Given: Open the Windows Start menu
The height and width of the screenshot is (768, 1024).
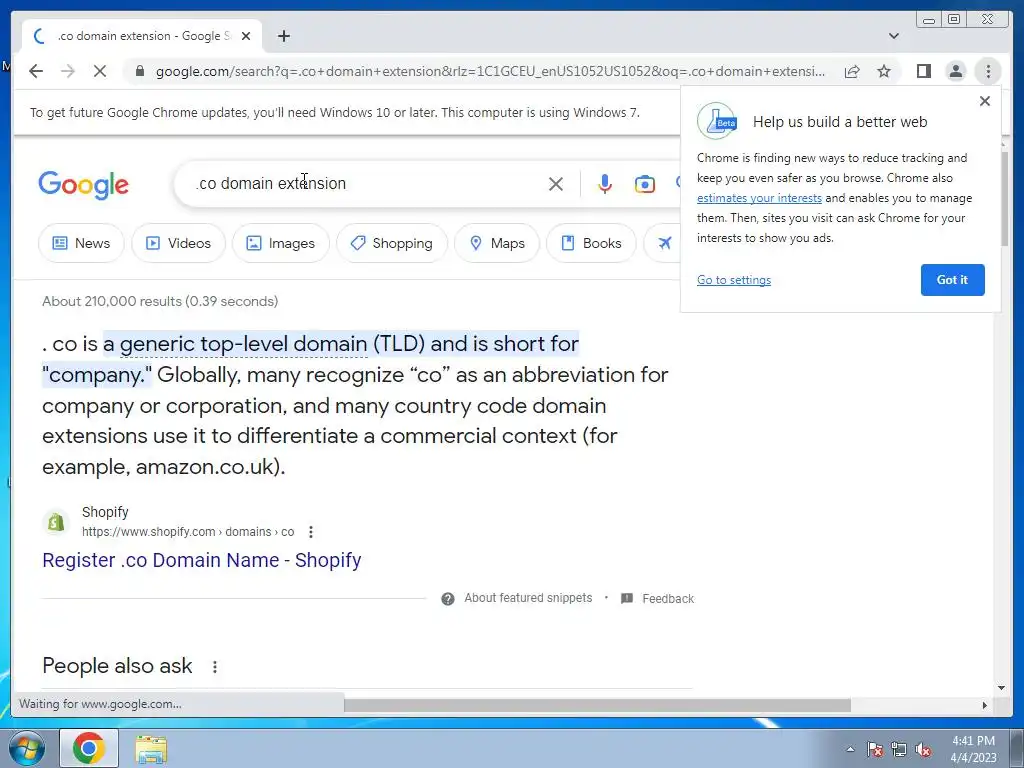Looking at the screenshot, I should pyautogui.click(x=26, y=748).
